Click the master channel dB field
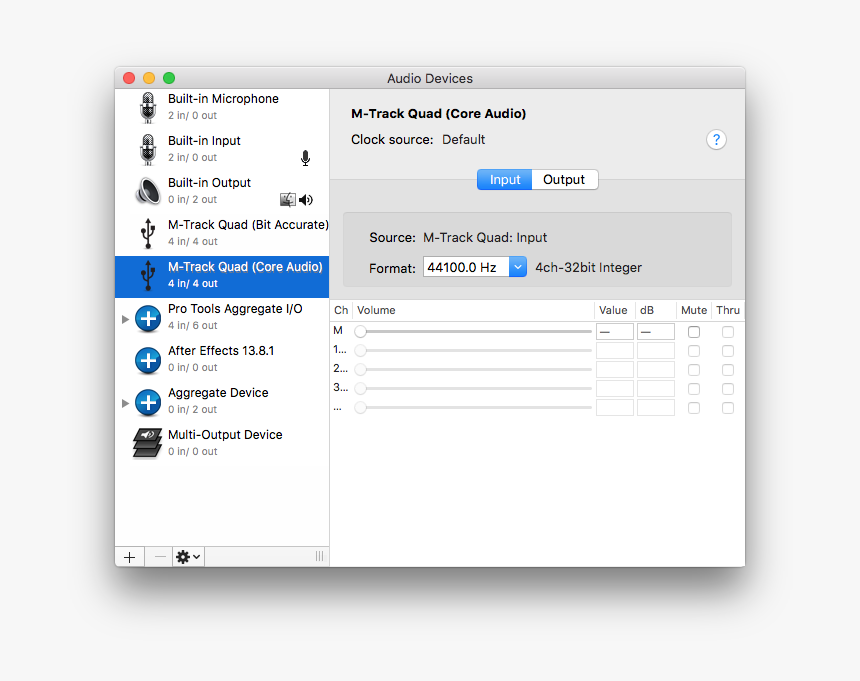Screen dimensions: 860x681 click(655, 332)
